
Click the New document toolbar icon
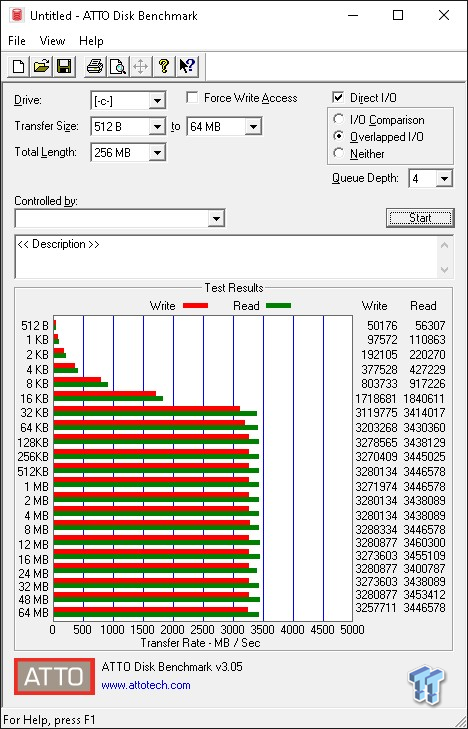(x=19, y=66)
